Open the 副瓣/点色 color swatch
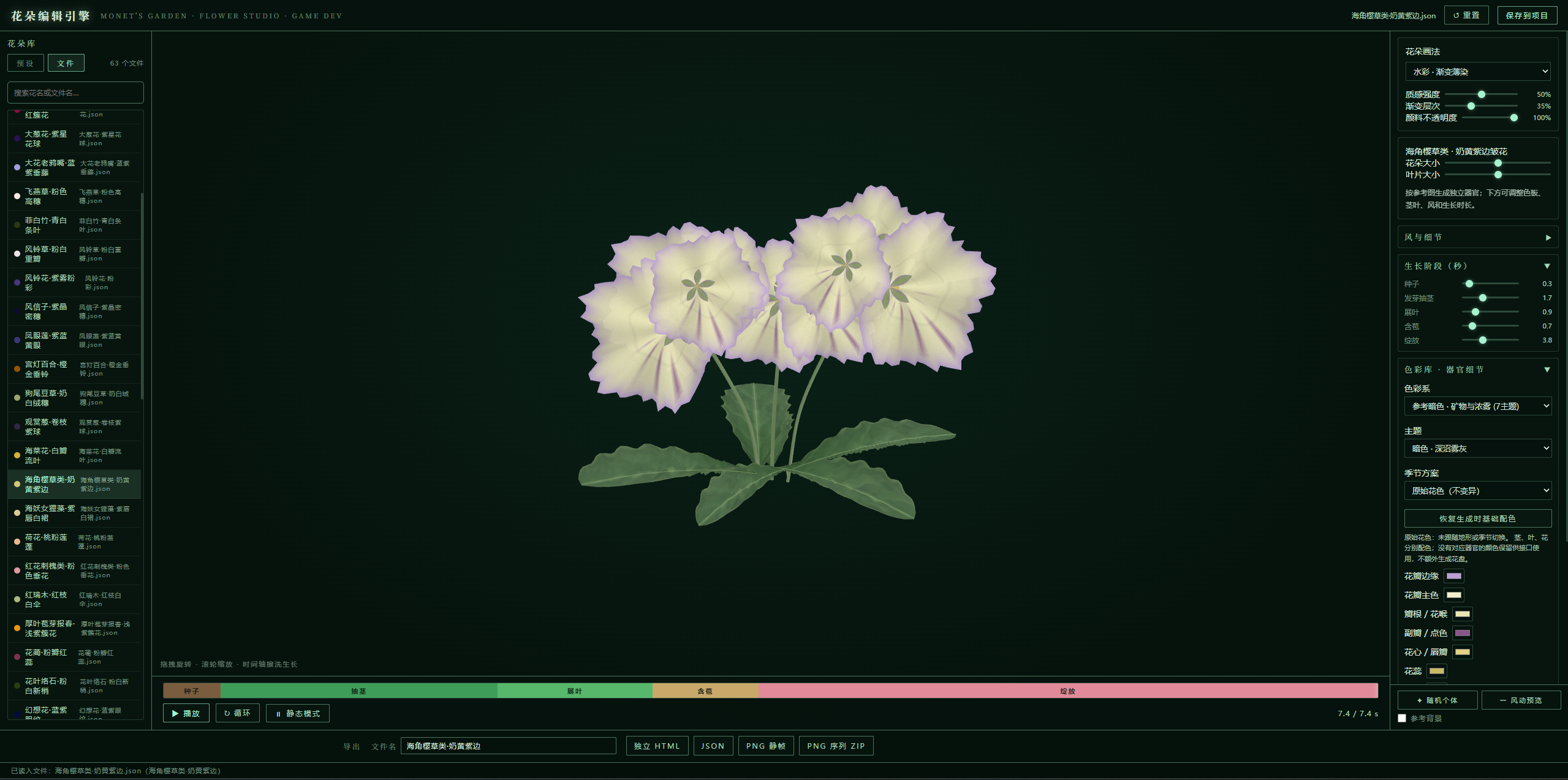Screen dimensions: 1568x780 point(1462,633)
